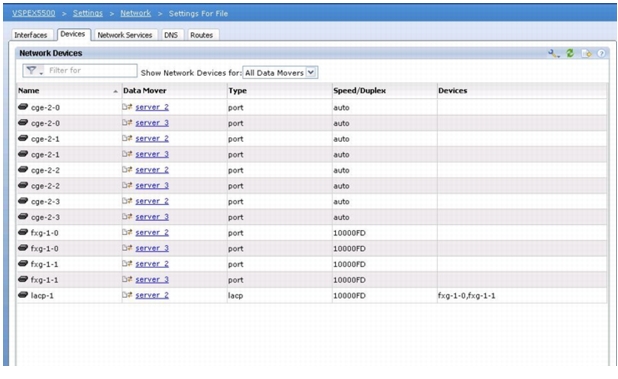Click the export list icon
Image resolution: width=618 pixels, height=379 pixels.
click(586, 53)
